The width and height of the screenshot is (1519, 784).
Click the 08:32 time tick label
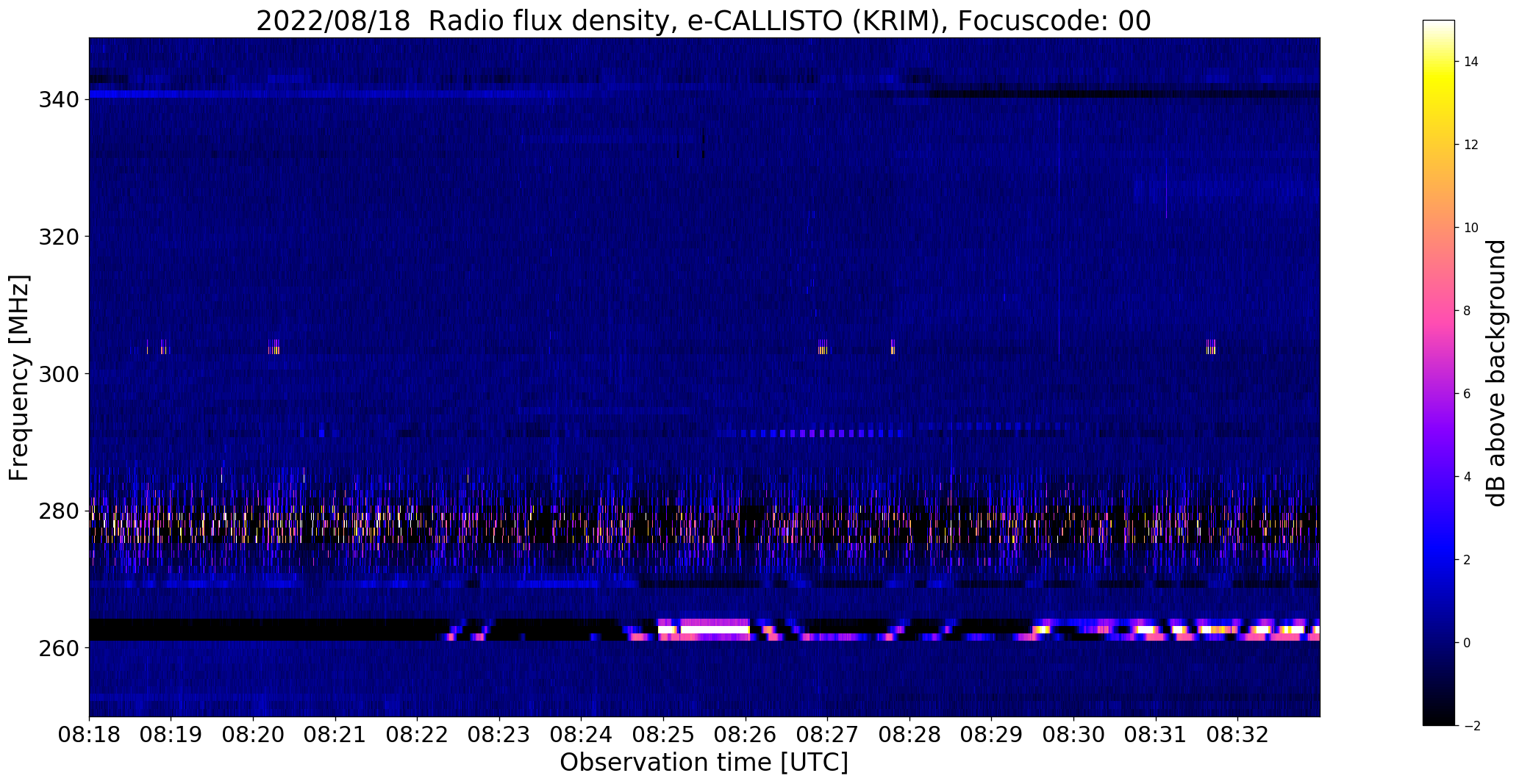coord(1238,735)
